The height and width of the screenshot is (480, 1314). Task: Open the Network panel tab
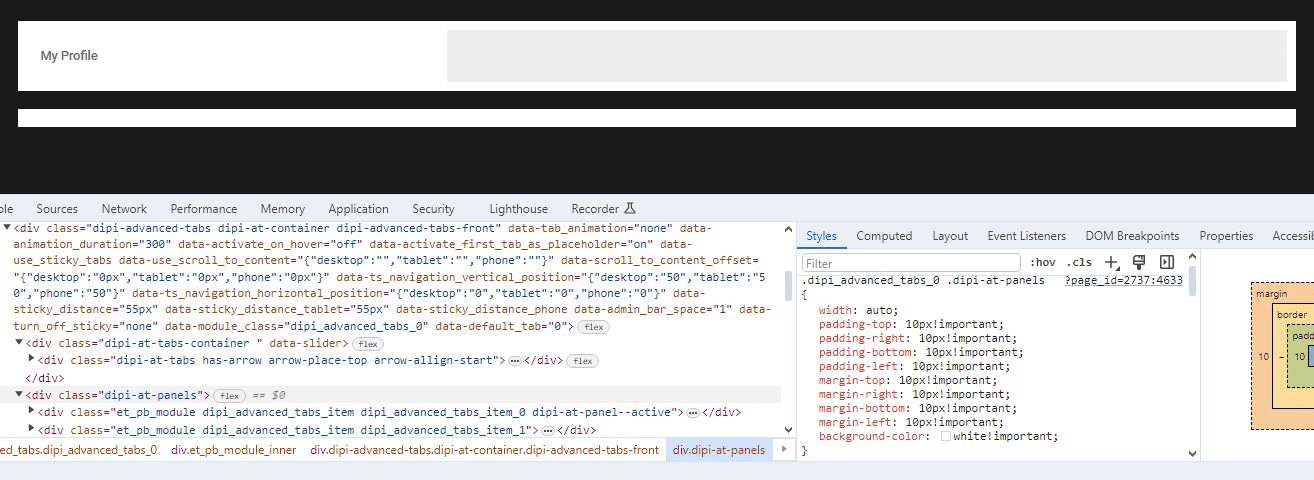tap(124, 209)
